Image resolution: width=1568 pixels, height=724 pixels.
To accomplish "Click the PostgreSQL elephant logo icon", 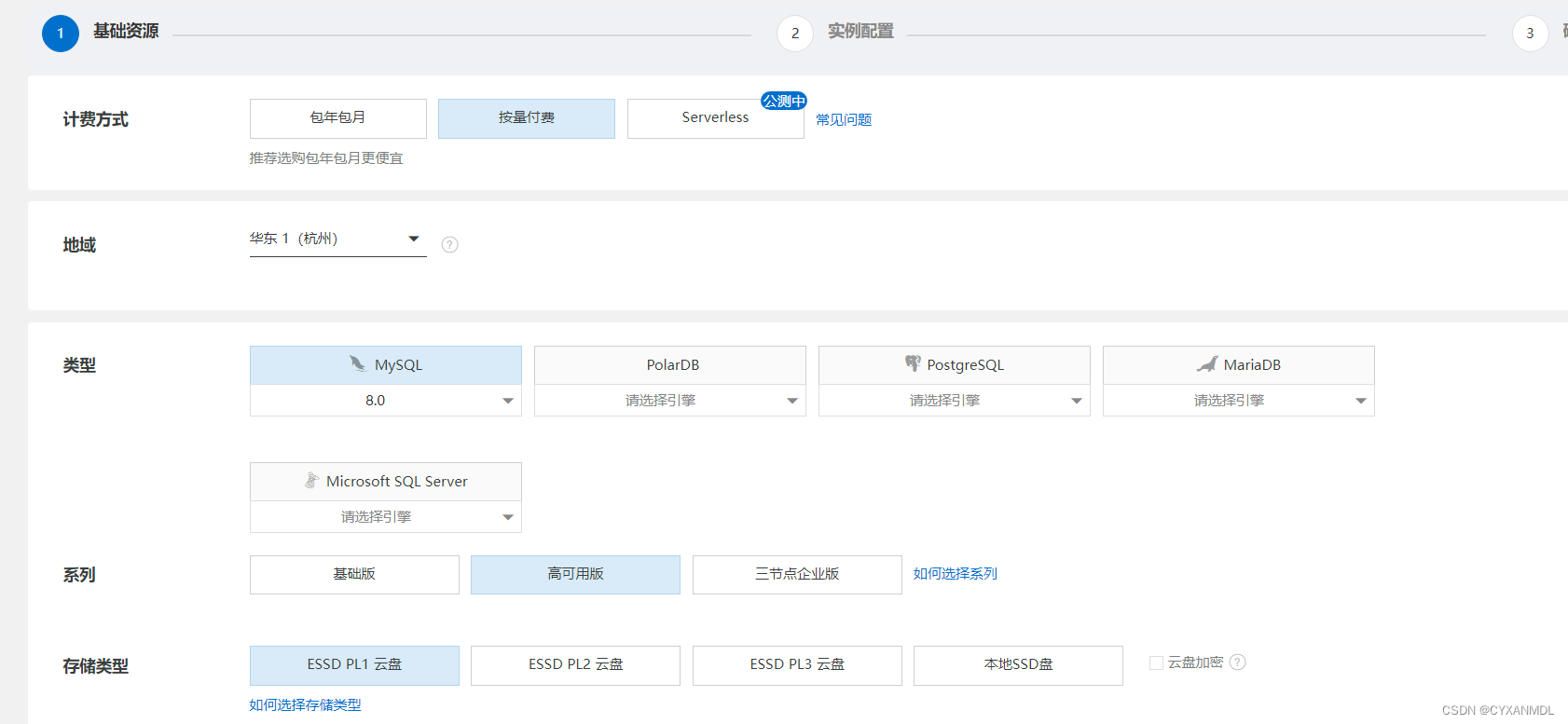I will pos(913,364).
